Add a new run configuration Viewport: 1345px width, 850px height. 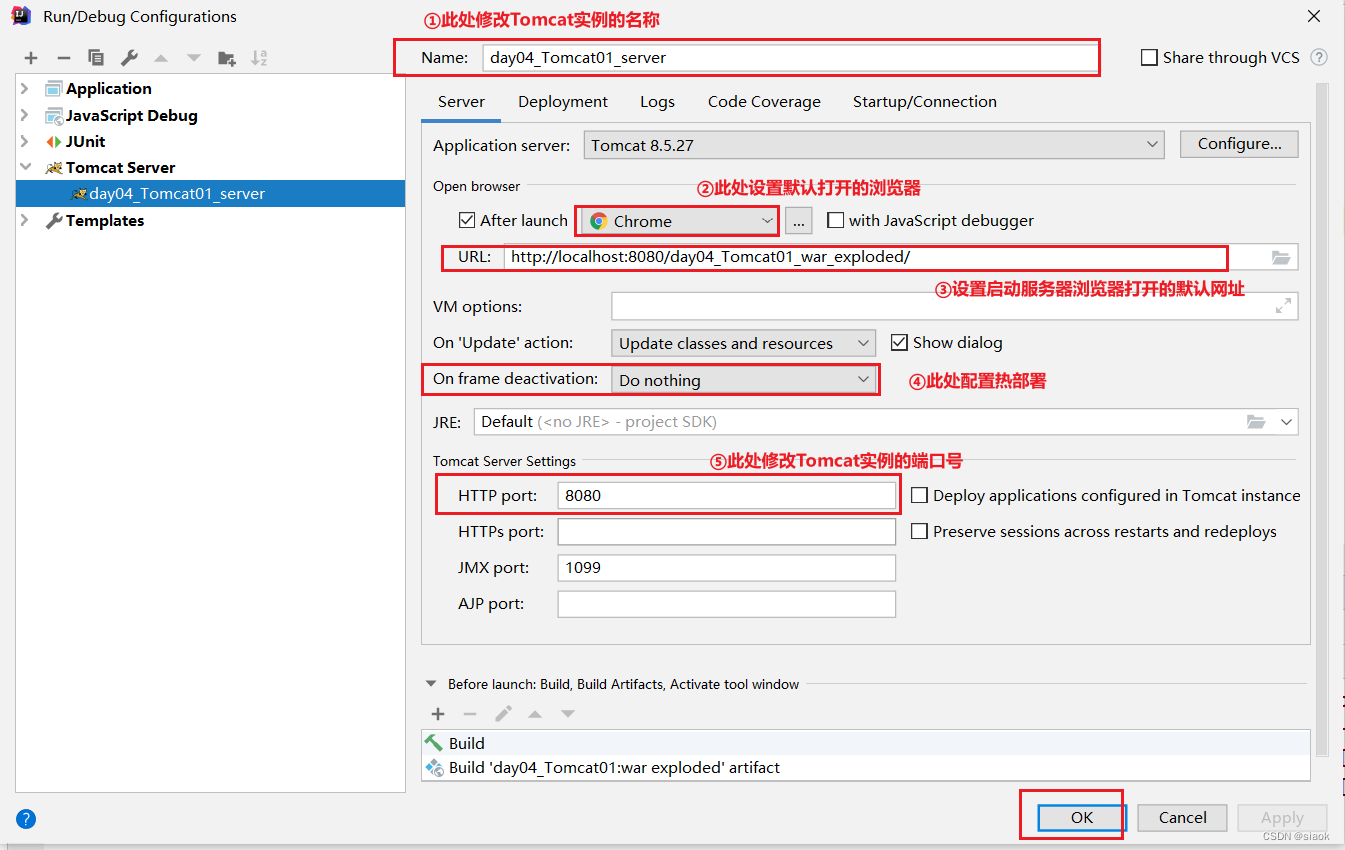tap(31, 58)
